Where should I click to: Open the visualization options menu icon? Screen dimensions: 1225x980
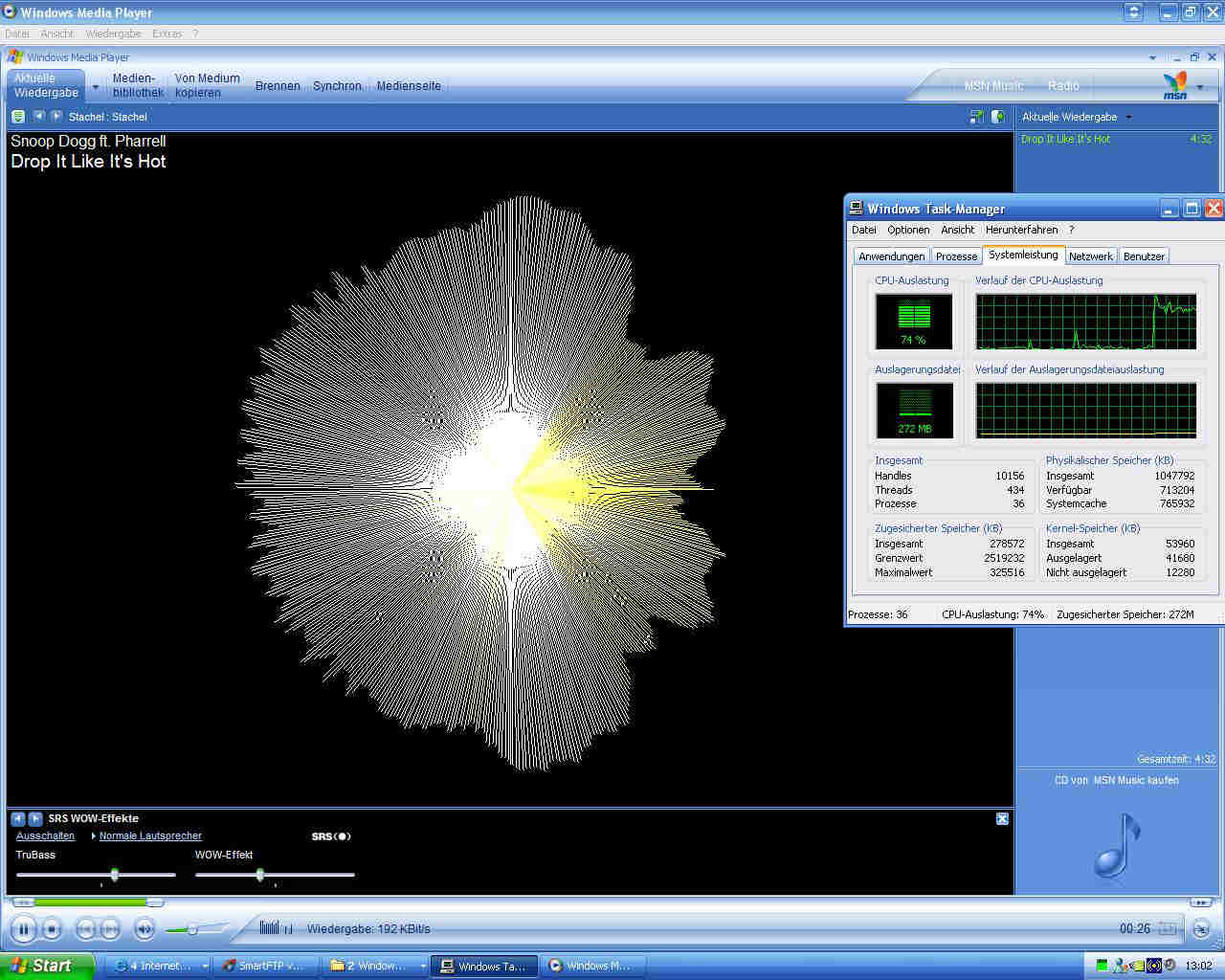(18, 117)
